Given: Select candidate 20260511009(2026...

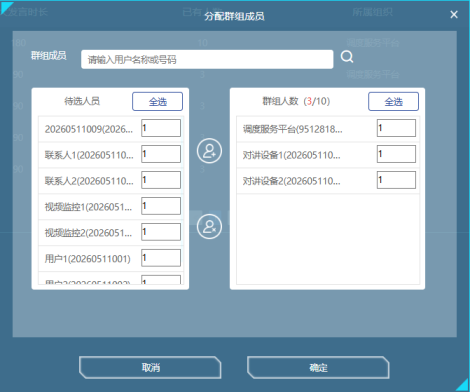Looking at the screenshot, I should pyautogui.click(x=89, y=129).
